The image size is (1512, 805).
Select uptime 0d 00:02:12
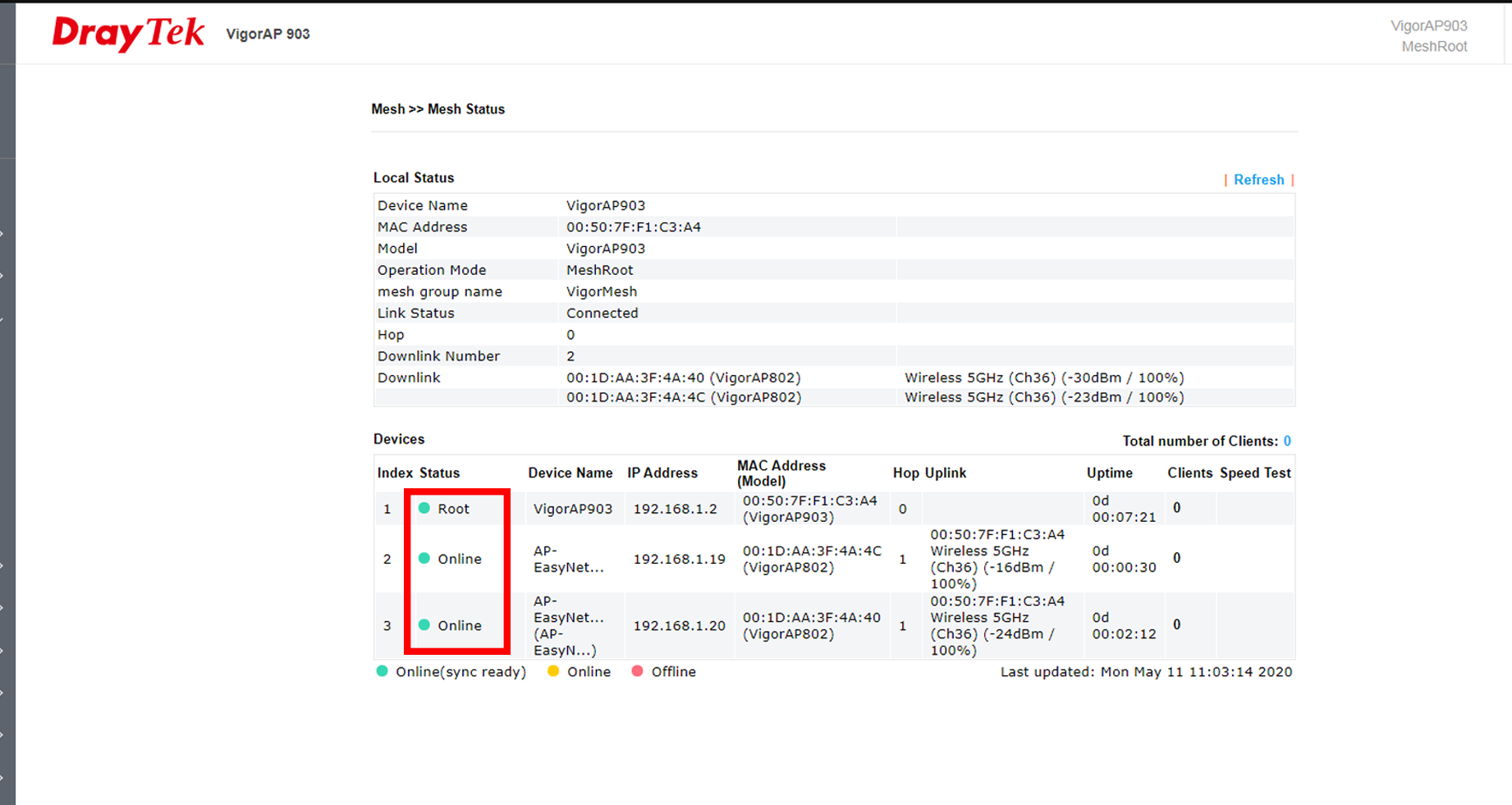pos(1124,625)
